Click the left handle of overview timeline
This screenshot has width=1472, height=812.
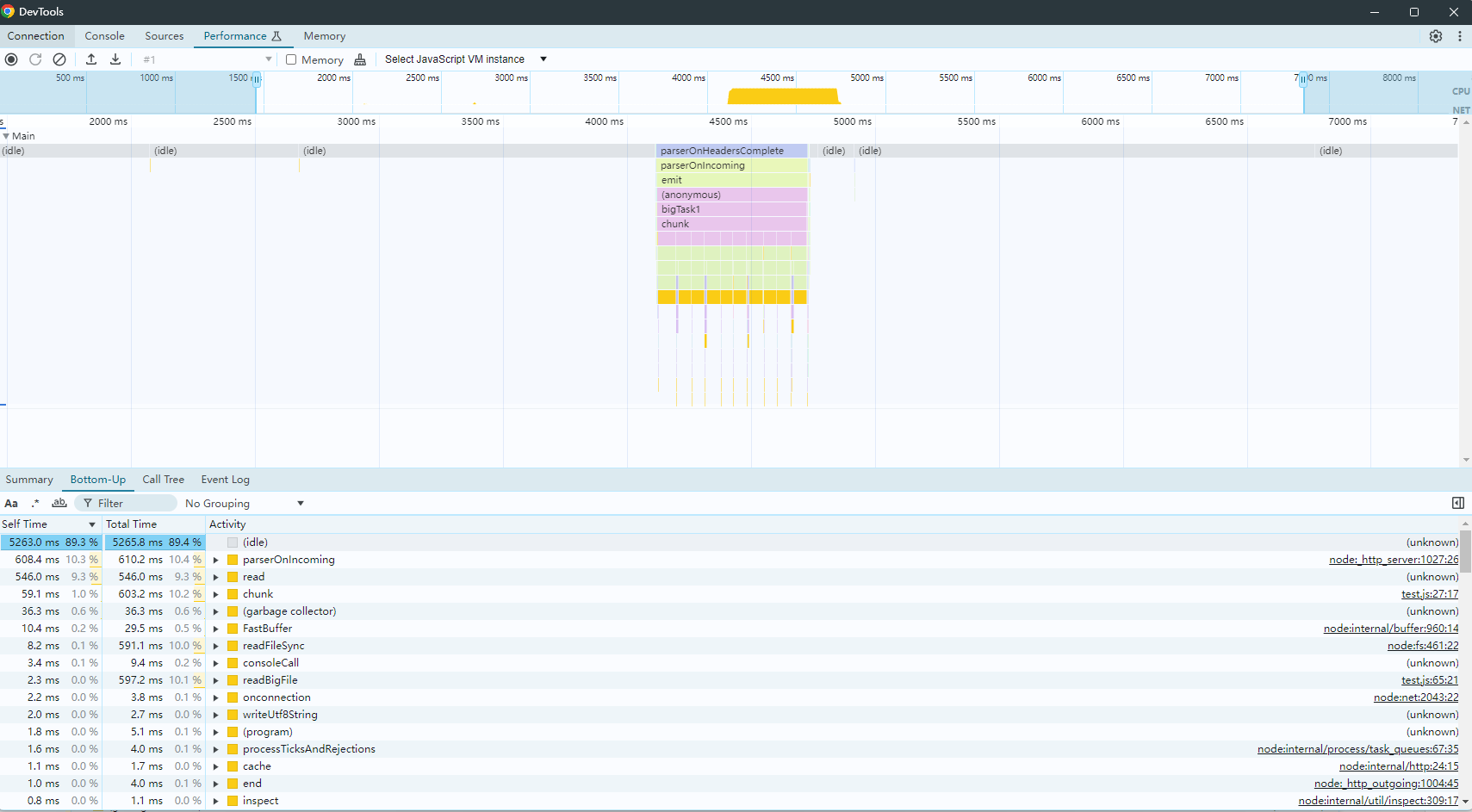[256, 79]
